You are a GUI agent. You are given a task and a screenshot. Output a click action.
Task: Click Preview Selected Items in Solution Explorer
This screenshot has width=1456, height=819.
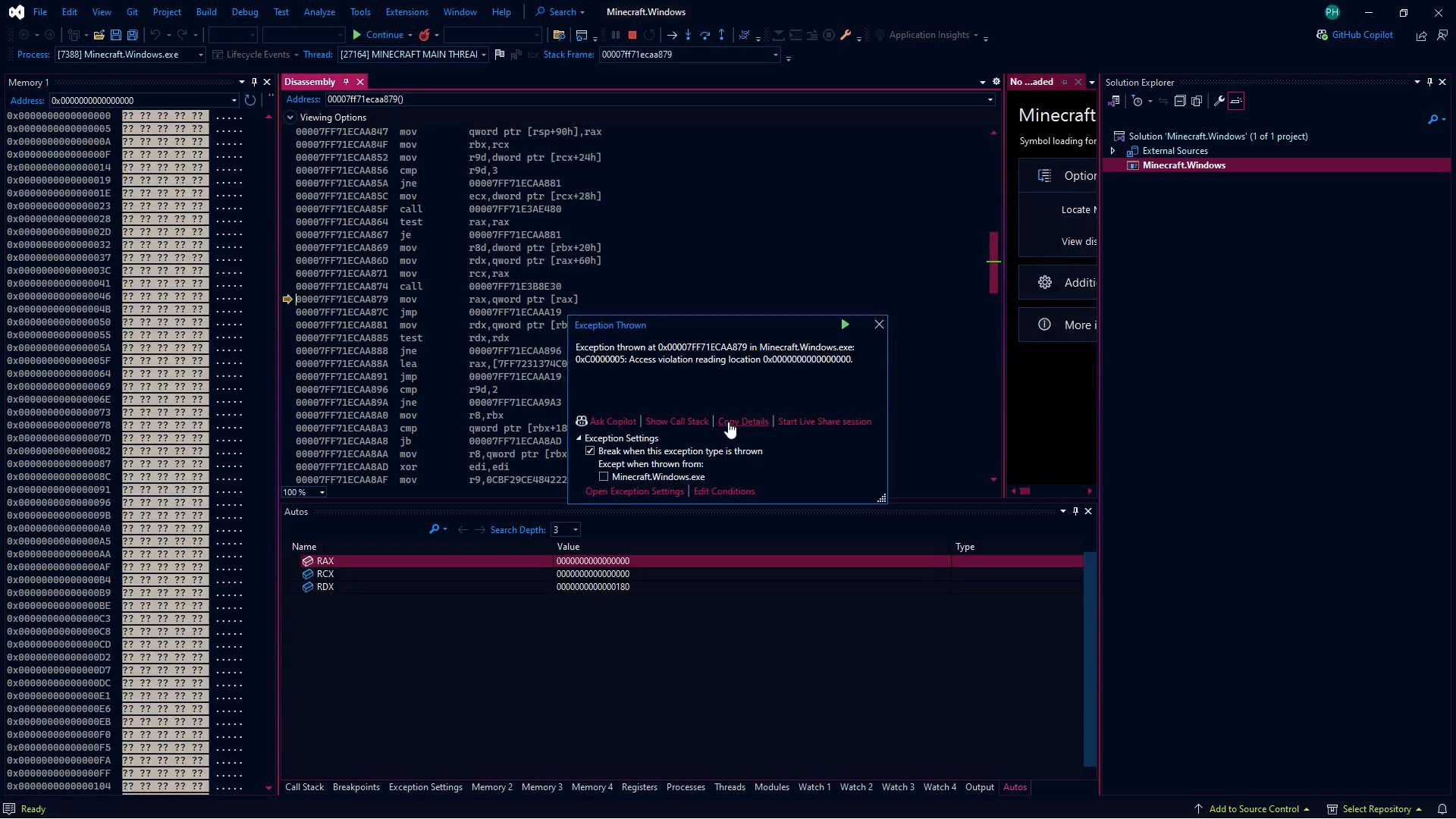click(1236, 101)
